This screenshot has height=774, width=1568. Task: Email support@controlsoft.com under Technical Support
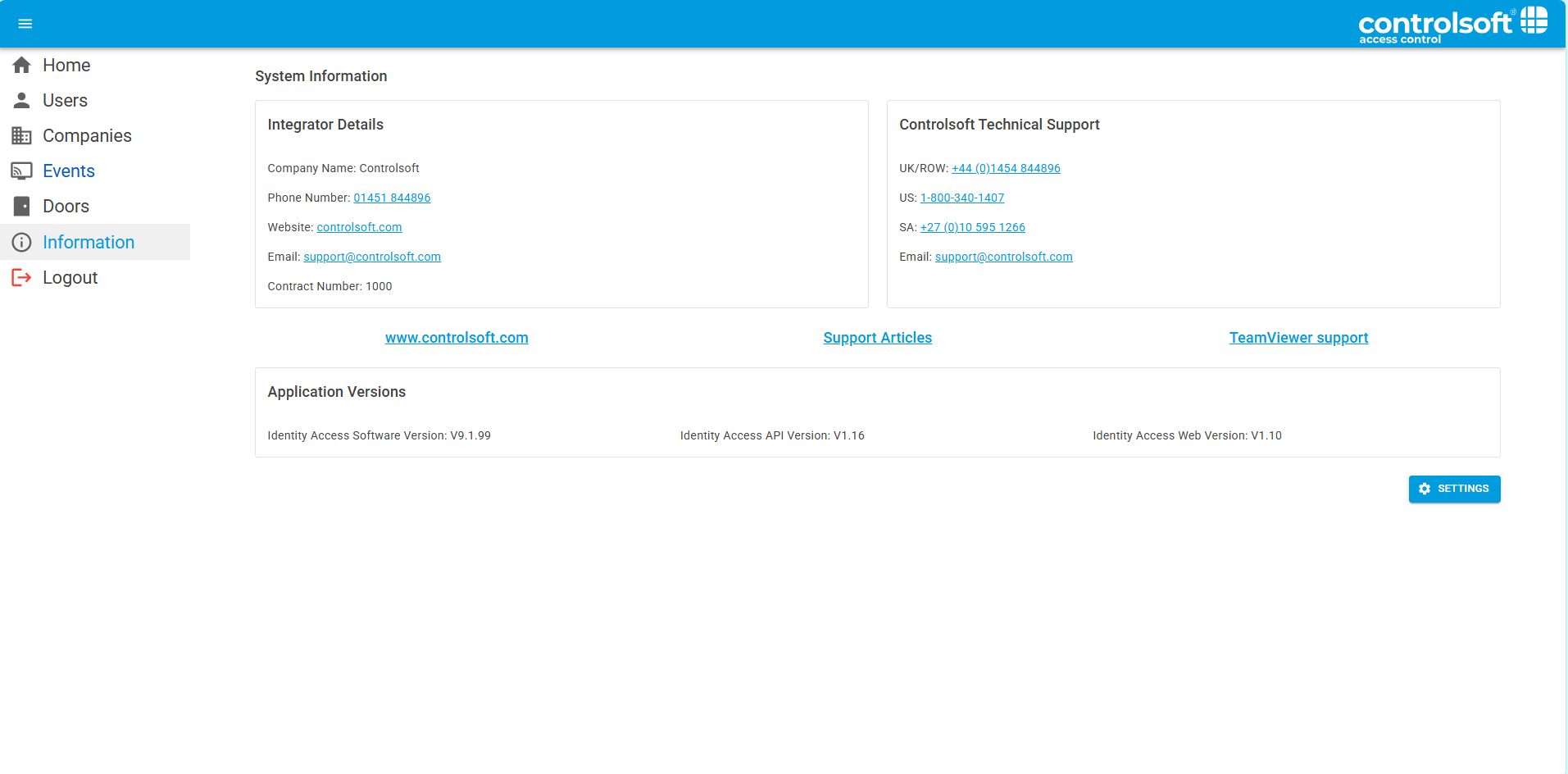pyautogui.click(x=1004, y=257)
